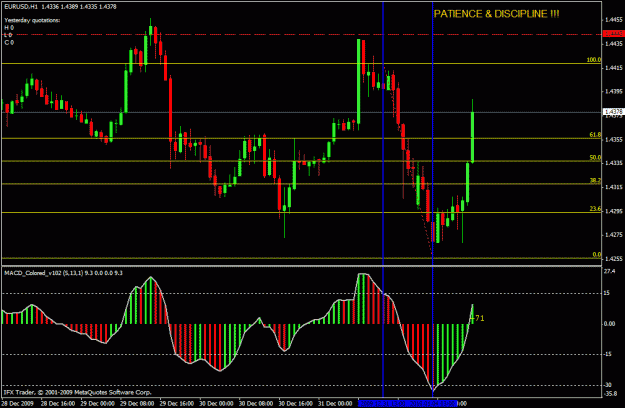The width and height of the screenshot is (625, 408).
Task: Select the yellow '+71' MACD label
Action: pyautogui.click(x=478, y=318)
